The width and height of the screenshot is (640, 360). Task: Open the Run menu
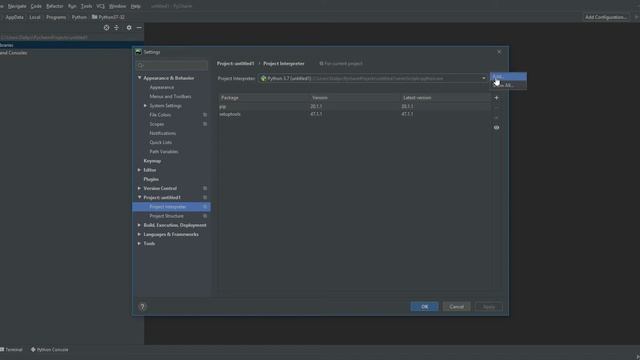point(72,6)
